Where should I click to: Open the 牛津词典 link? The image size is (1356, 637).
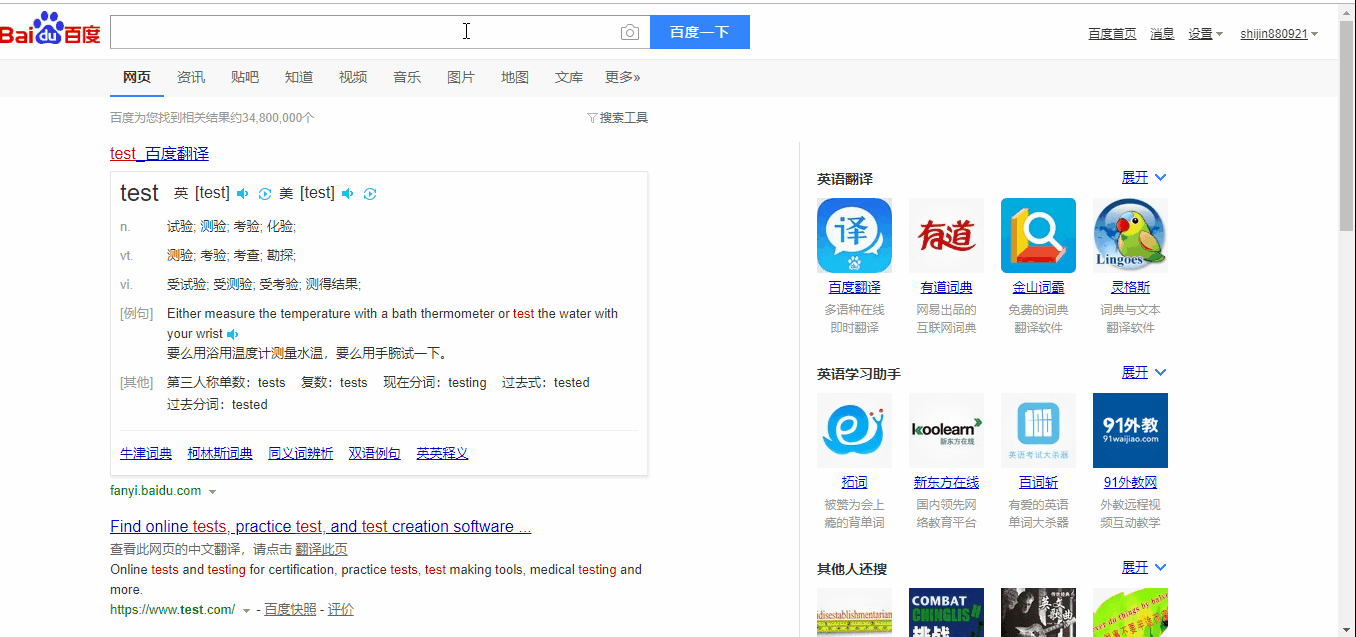146,453
